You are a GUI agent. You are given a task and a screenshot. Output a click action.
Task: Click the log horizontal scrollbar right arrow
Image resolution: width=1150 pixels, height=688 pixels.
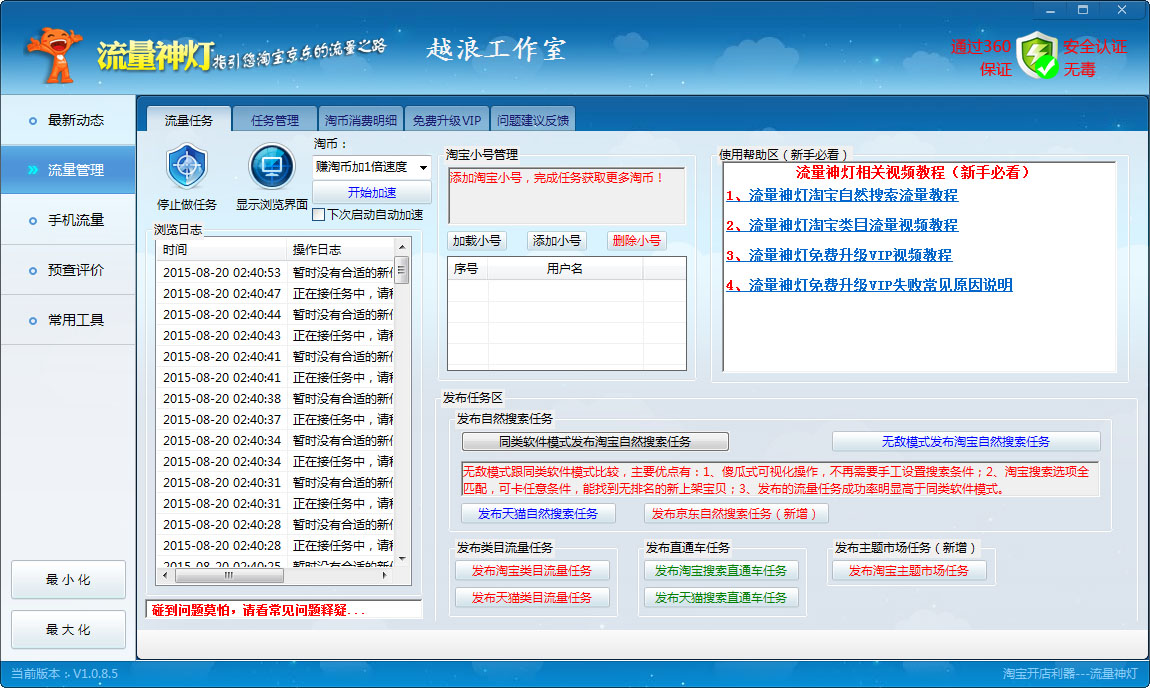coord(385,576)
